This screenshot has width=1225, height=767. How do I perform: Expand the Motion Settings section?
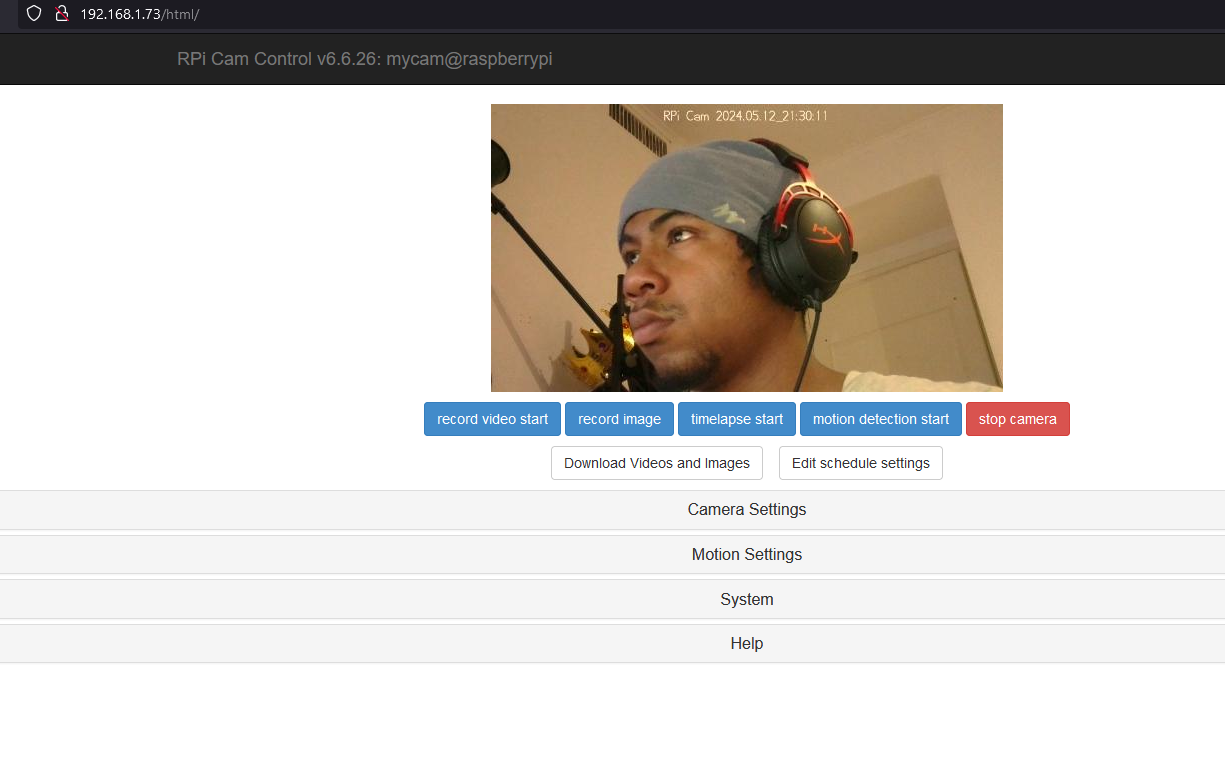click(x=746, y=554)
